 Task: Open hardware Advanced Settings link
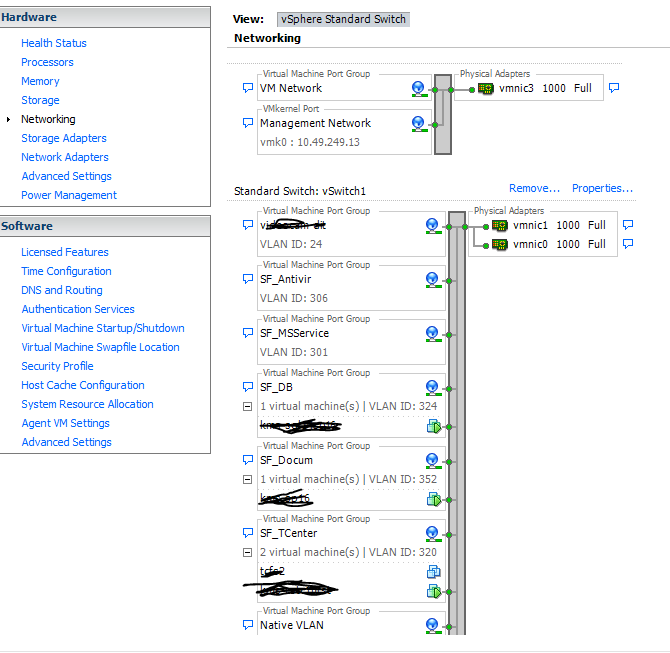coord(67,176)
